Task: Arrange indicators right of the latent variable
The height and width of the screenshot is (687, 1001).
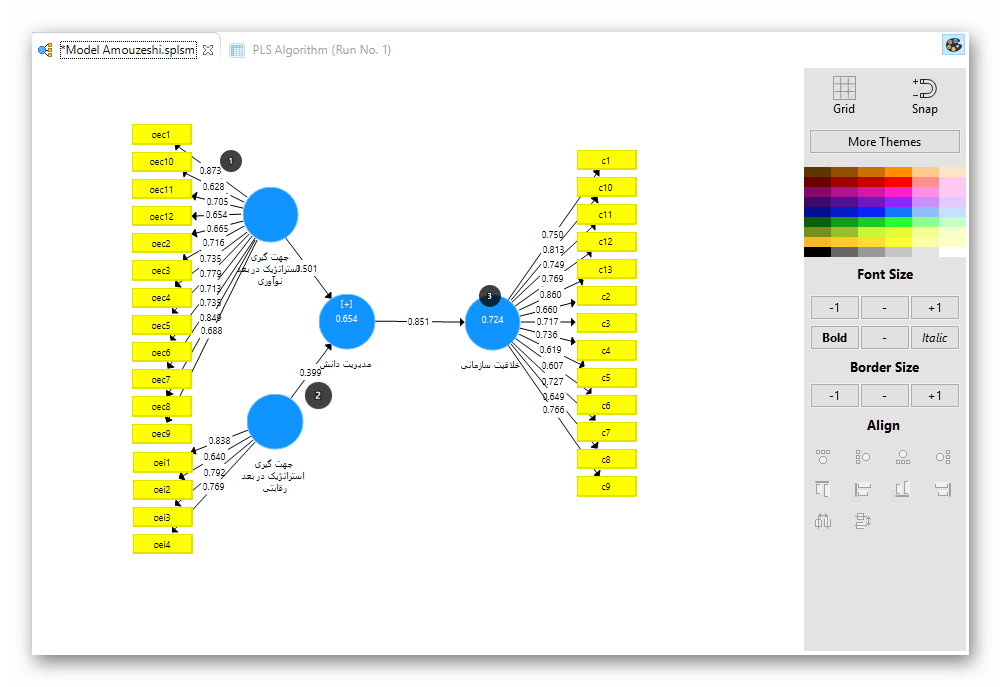Action: coord(943,457)
